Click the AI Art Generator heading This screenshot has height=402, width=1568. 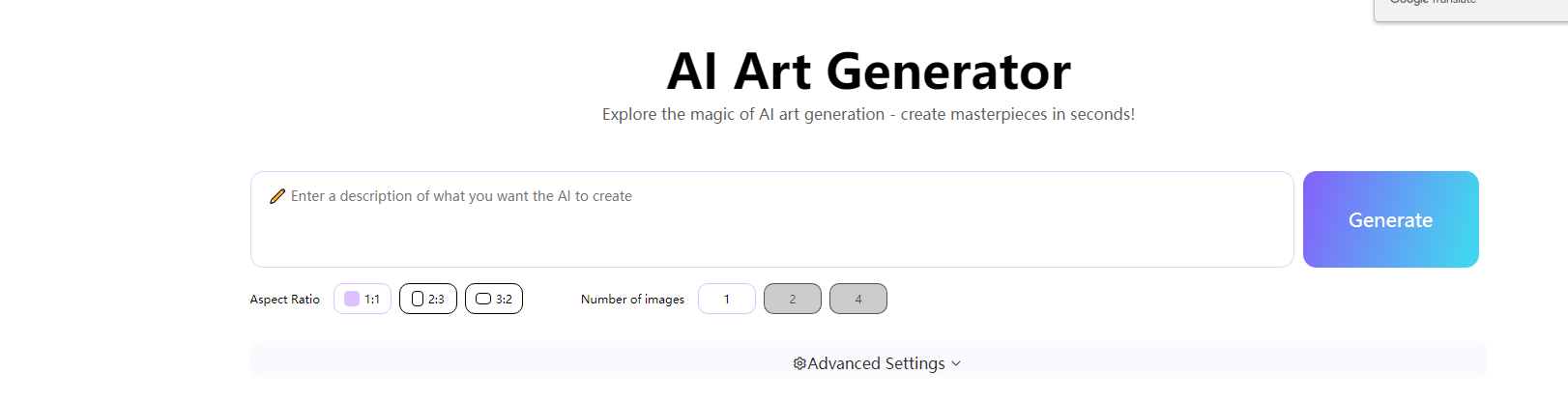(x=868, y=71)
